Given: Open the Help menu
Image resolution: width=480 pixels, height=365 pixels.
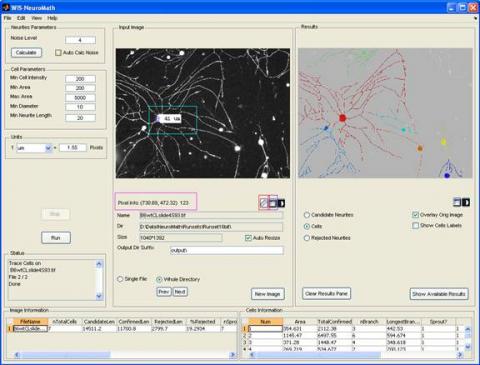Looking at the screenshot, I should 52,18.
